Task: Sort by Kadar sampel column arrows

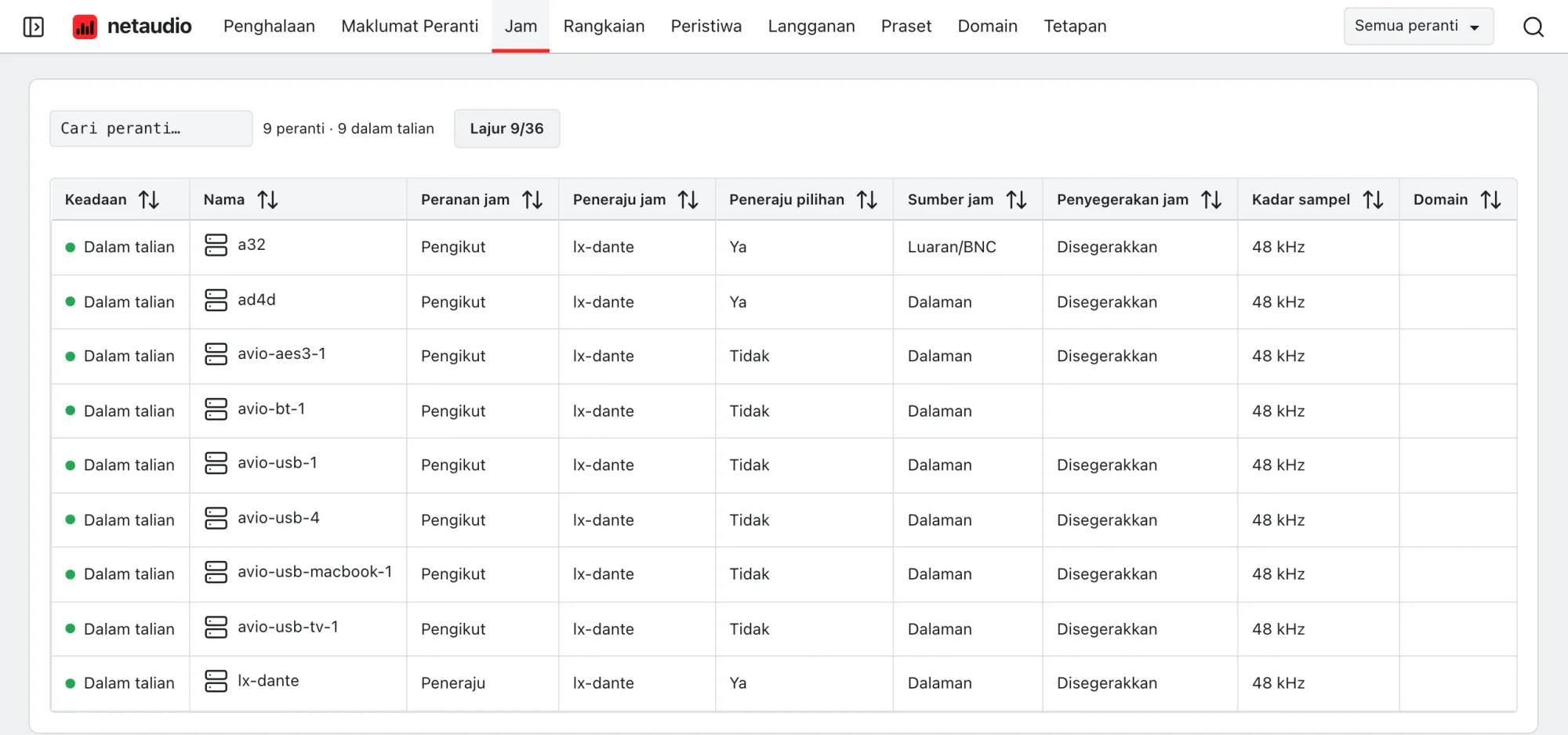Action: (x=1373, y=200)
